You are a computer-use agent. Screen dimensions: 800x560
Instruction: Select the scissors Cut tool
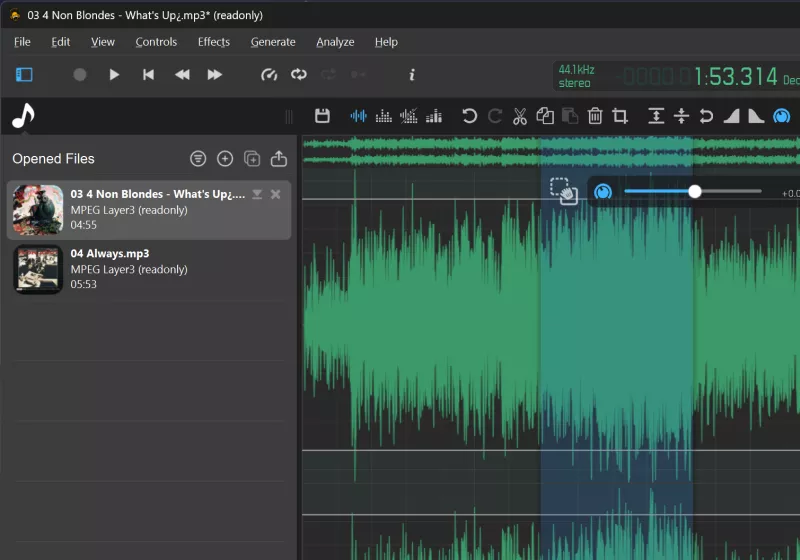click(519, 116)
